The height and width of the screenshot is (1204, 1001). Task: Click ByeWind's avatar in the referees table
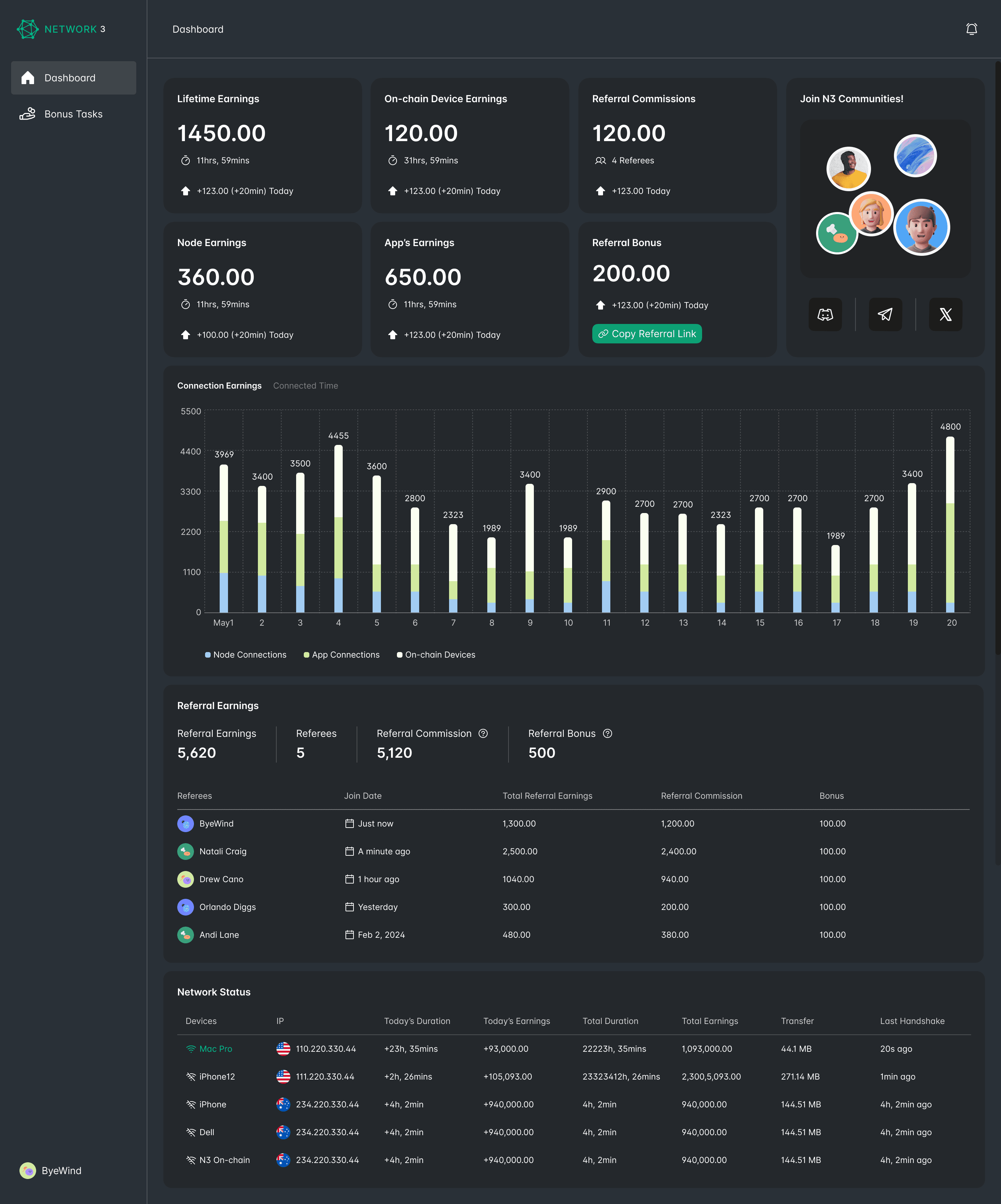185,823
